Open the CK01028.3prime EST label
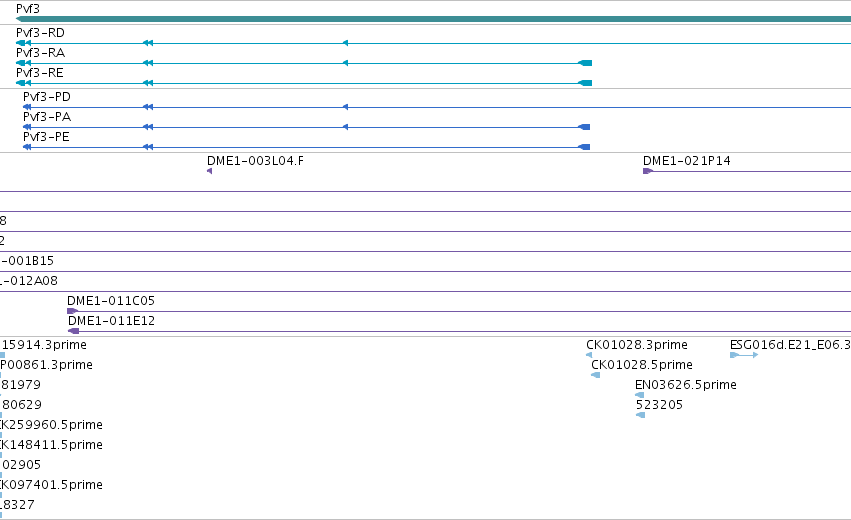Screen dimensions: 851x520 (x=637, y=345)
